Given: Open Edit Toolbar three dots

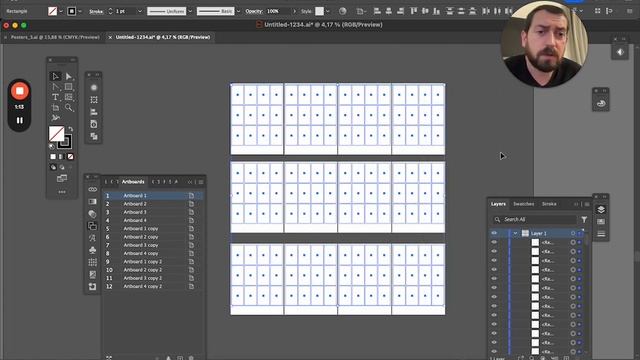Looking at the screenshot, I should click(62, 192).
